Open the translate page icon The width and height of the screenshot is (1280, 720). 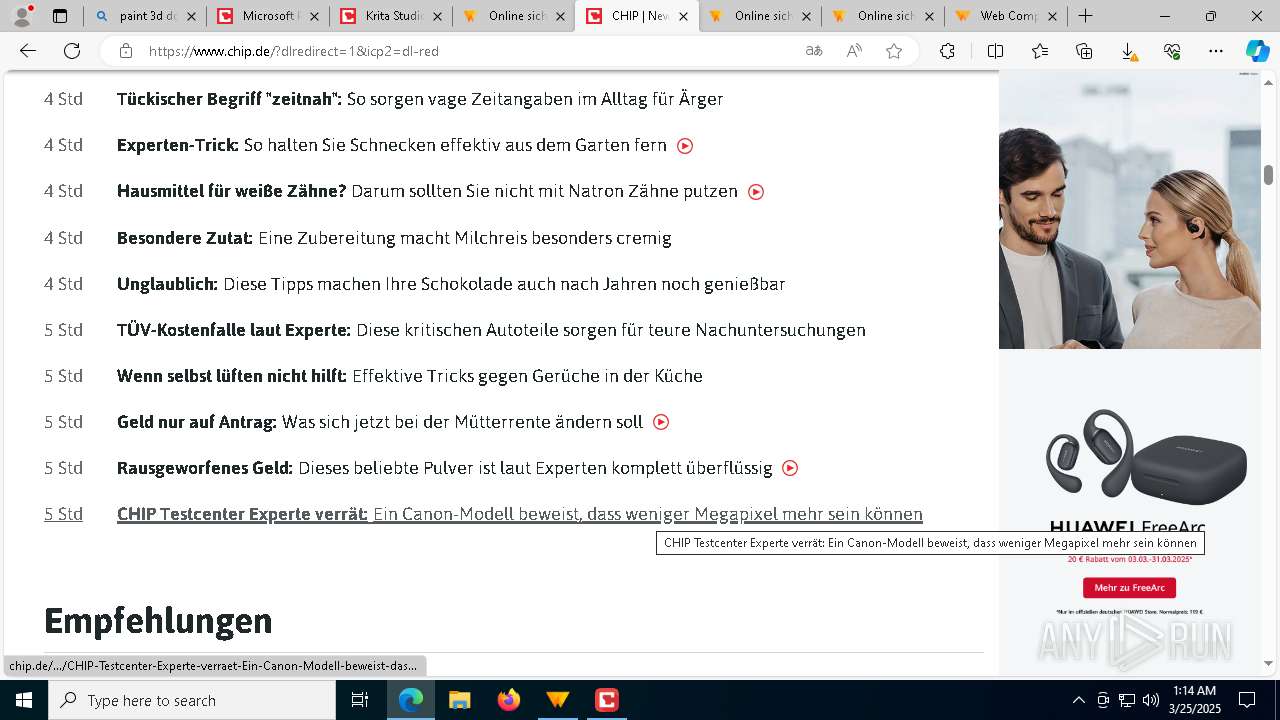tap(814, 51)
